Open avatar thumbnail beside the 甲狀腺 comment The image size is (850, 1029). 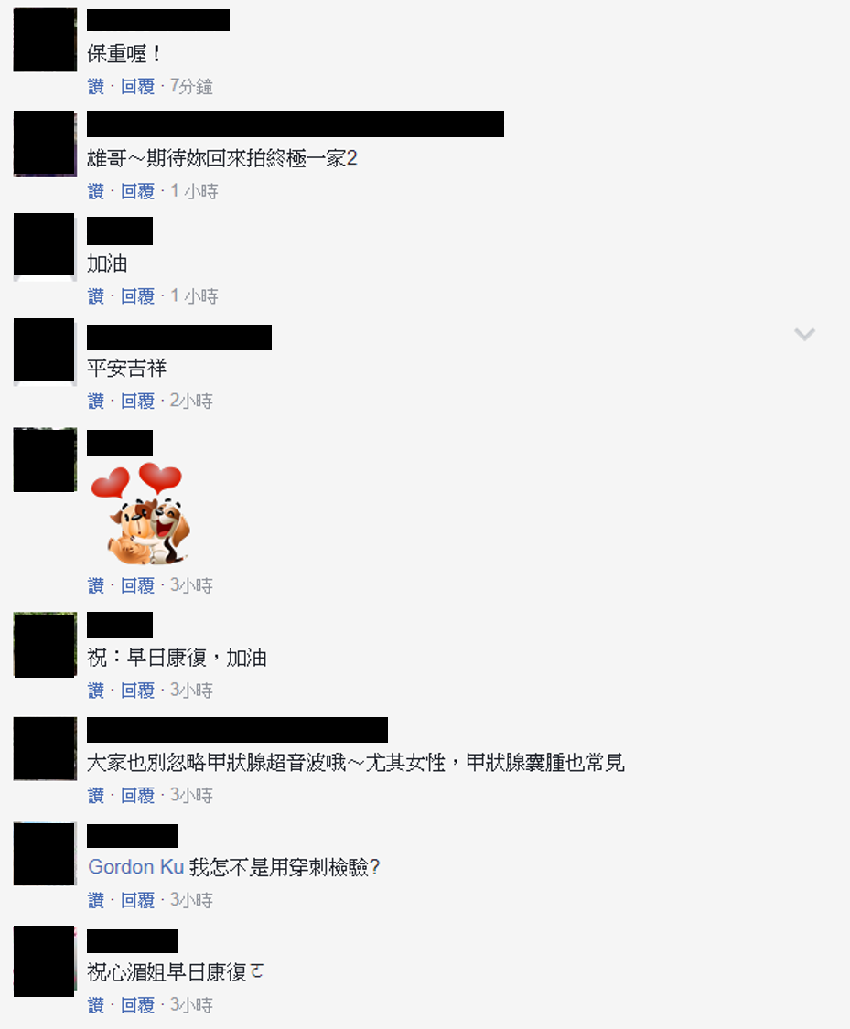(x=45, y=748)
